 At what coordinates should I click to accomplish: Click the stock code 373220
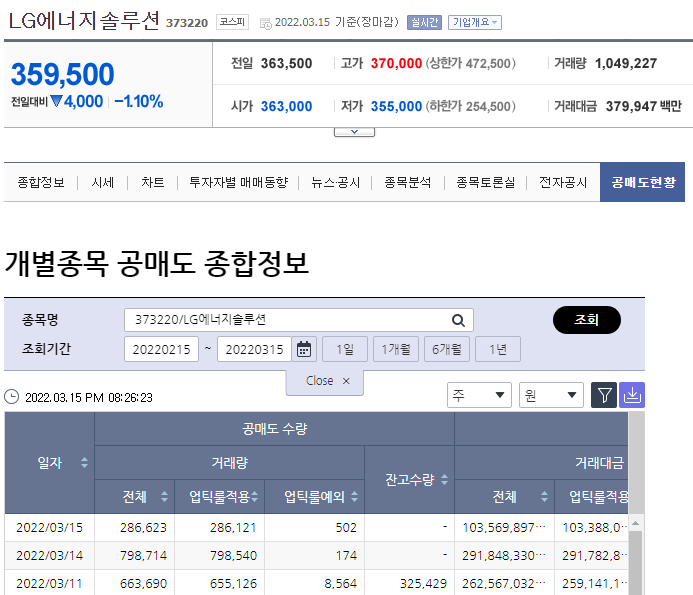[x=187, y=23]
